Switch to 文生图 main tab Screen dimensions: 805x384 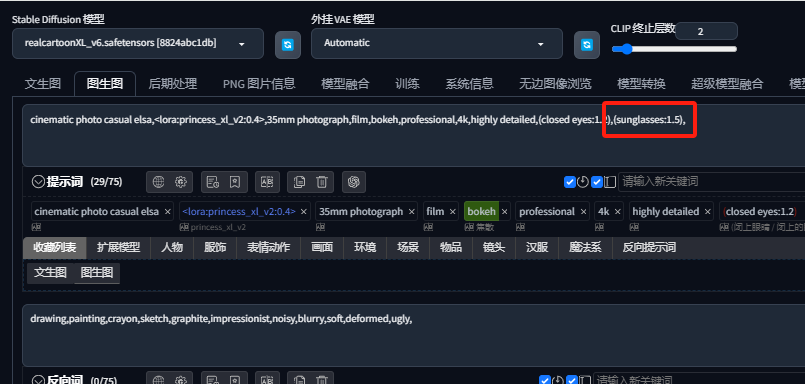click(x=43, y=84)
